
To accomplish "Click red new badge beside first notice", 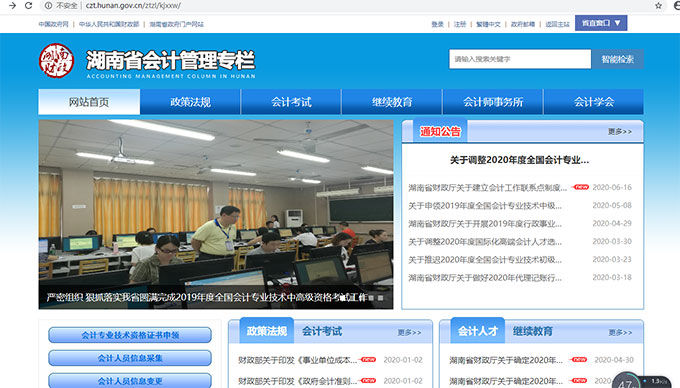I will click(580, 187).
